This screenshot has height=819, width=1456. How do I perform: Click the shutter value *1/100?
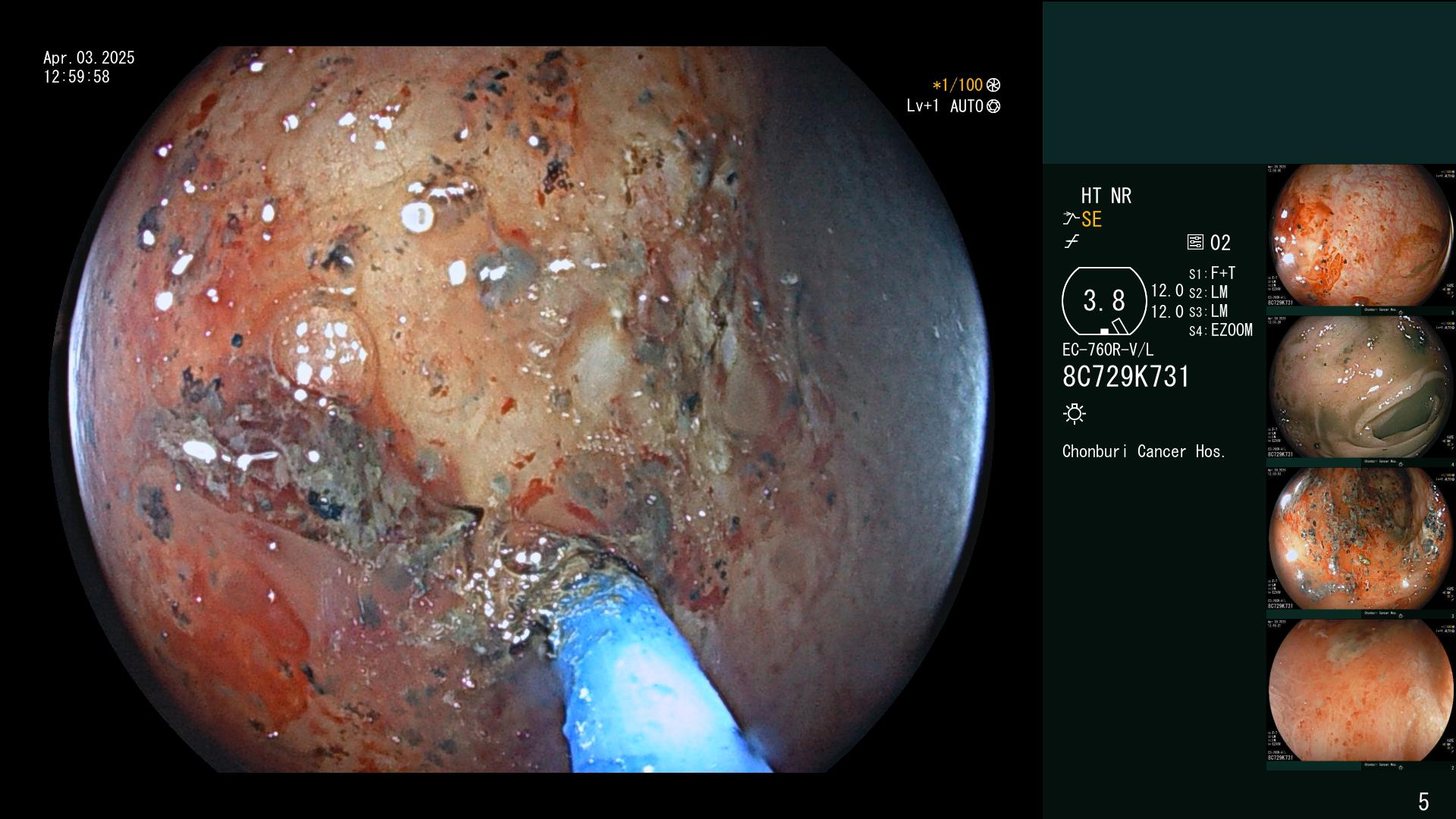(957, 85)
